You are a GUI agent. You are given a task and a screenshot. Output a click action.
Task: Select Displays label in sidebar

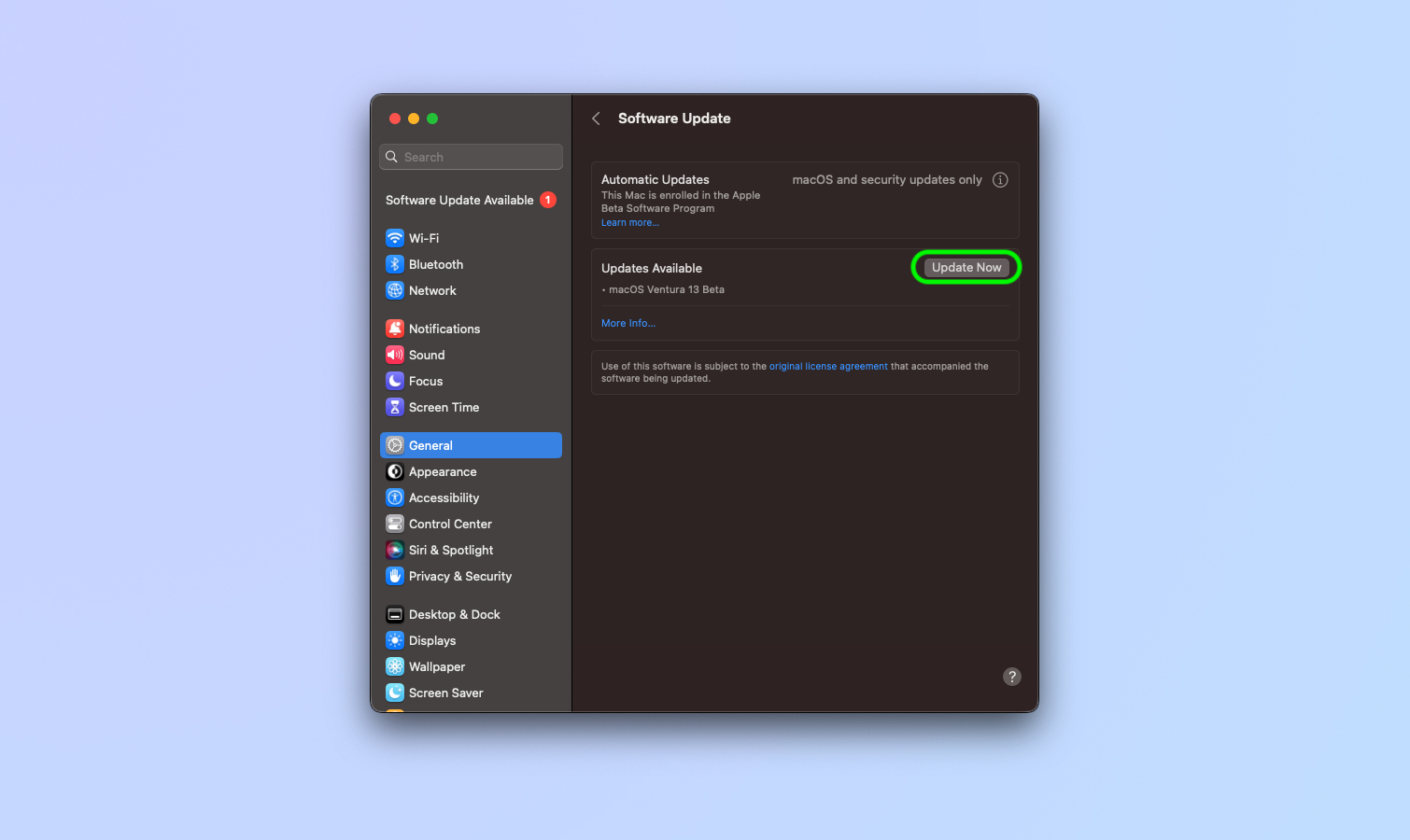[432, 640]
